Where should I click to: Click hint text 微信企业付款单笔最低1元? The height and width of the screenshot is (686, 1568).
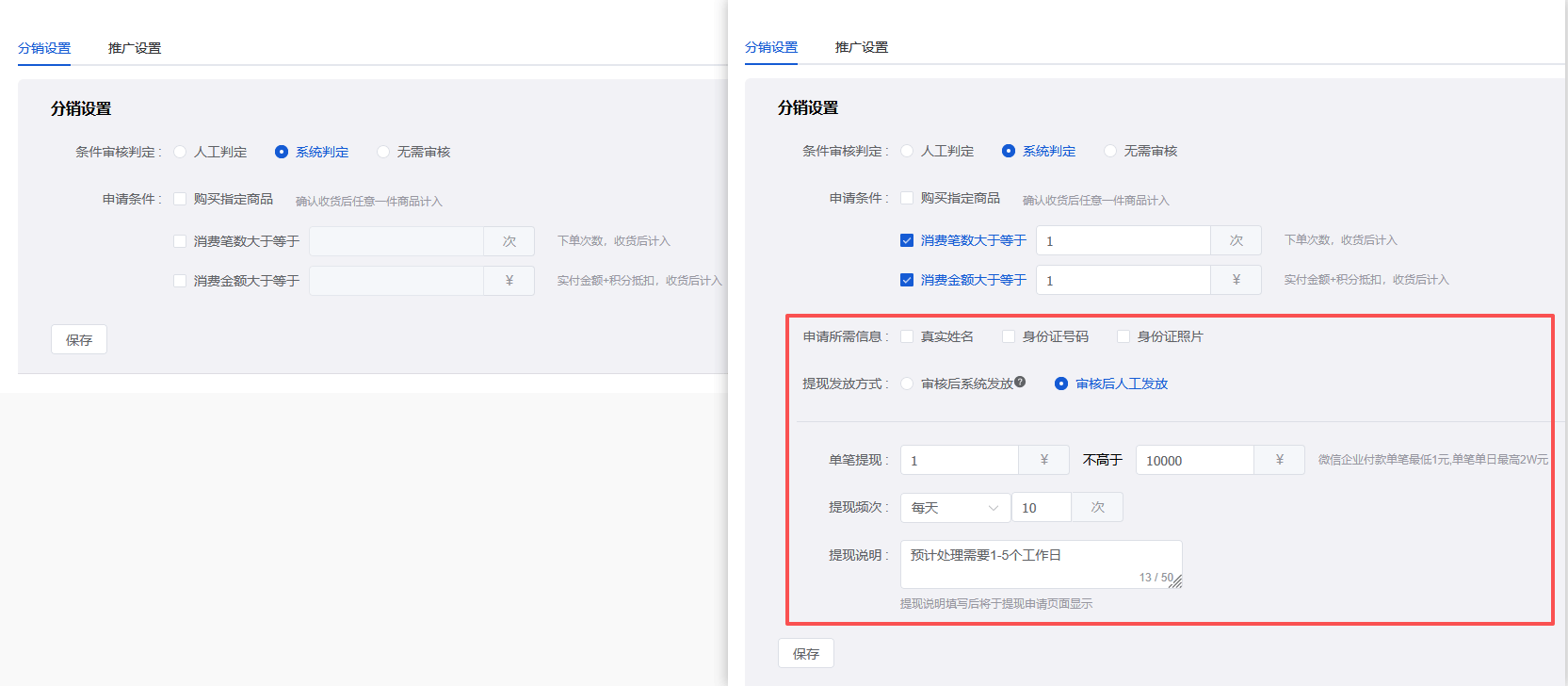[x=1432, y=460]
